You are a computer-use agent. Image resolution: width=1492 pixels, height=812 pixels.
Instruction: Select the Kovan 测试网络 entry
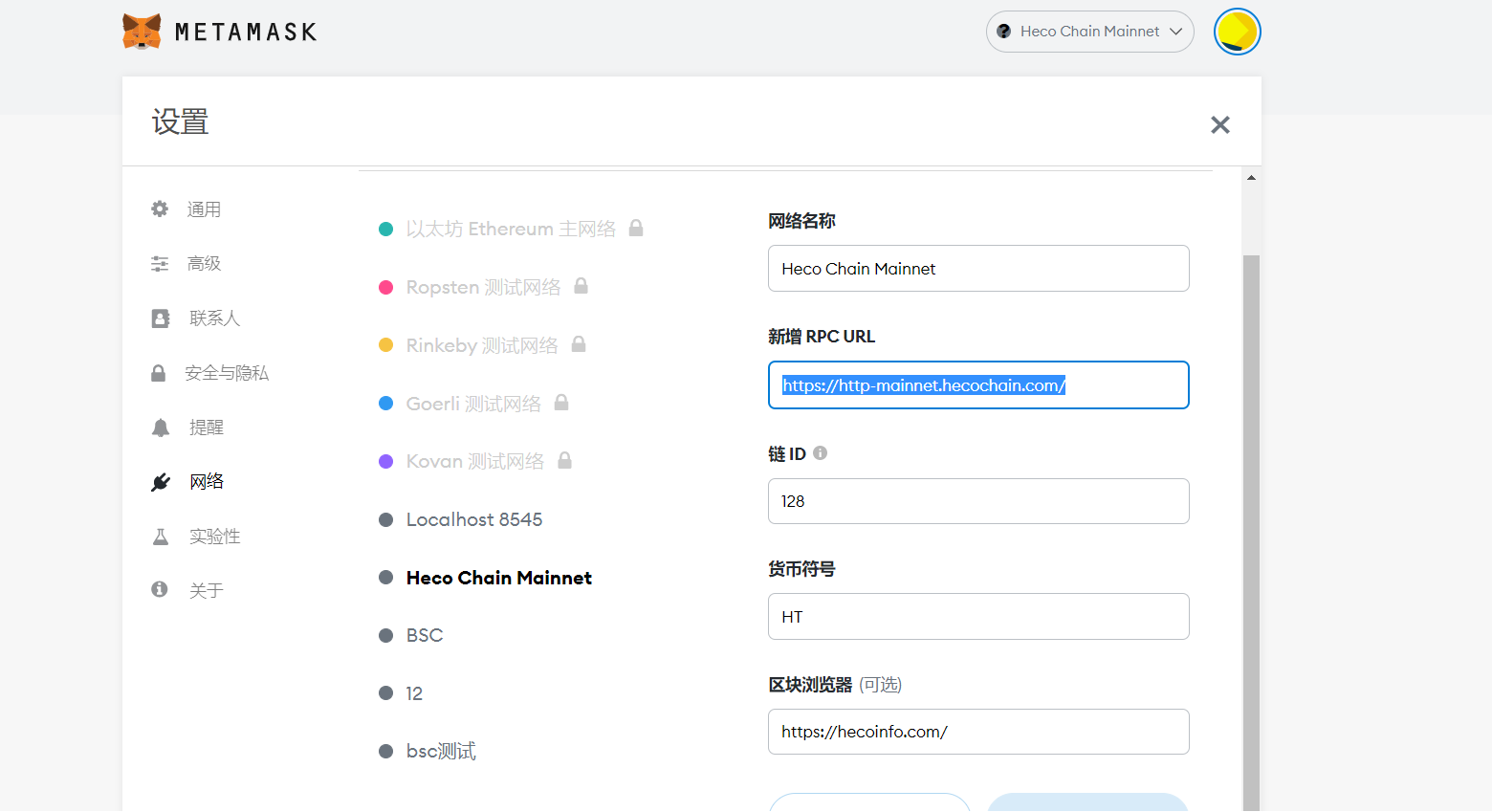click(x=475, y=461)
